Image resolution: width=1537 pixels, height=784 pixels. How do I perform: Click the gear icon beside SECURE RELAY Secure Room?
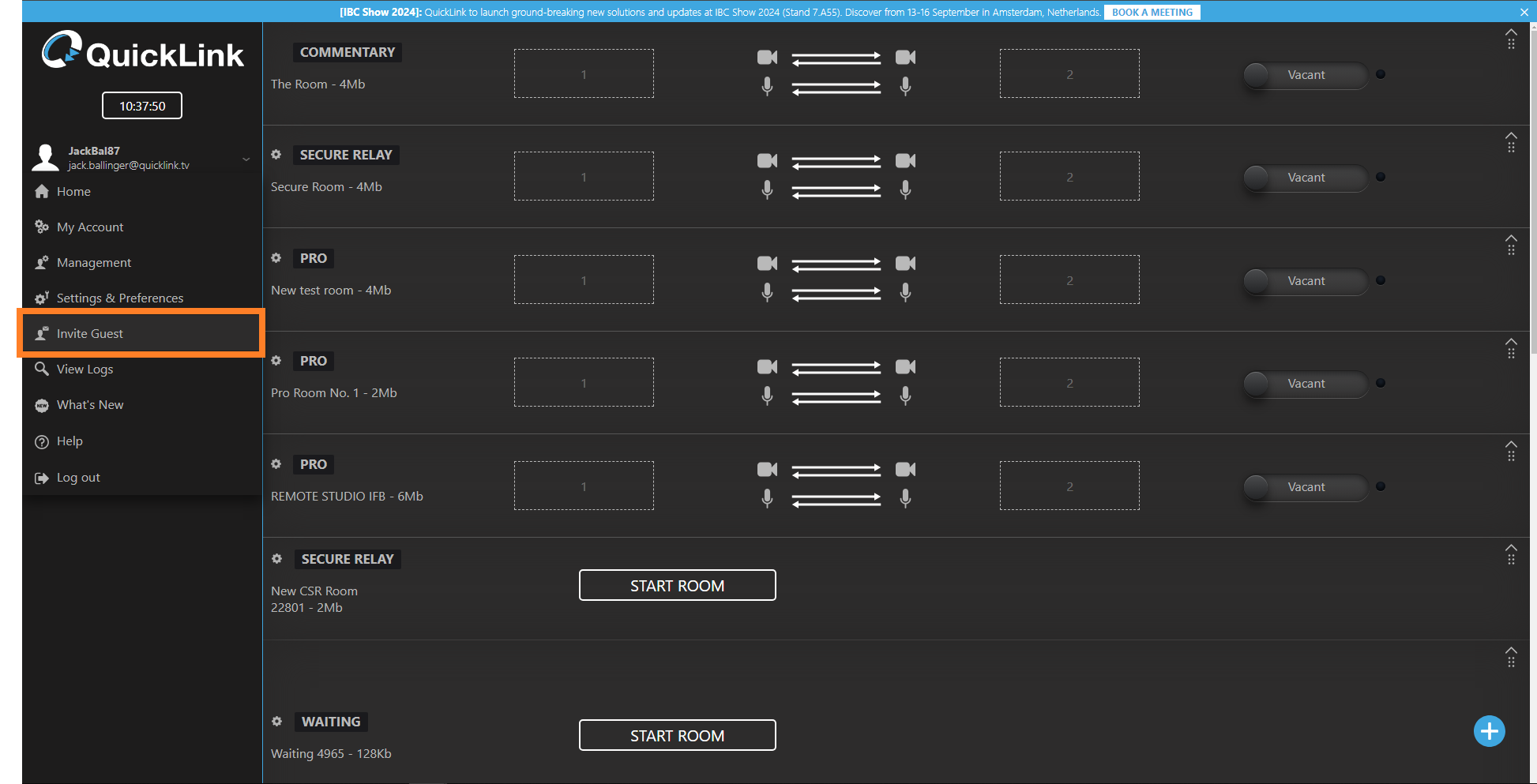click(276, 155)
